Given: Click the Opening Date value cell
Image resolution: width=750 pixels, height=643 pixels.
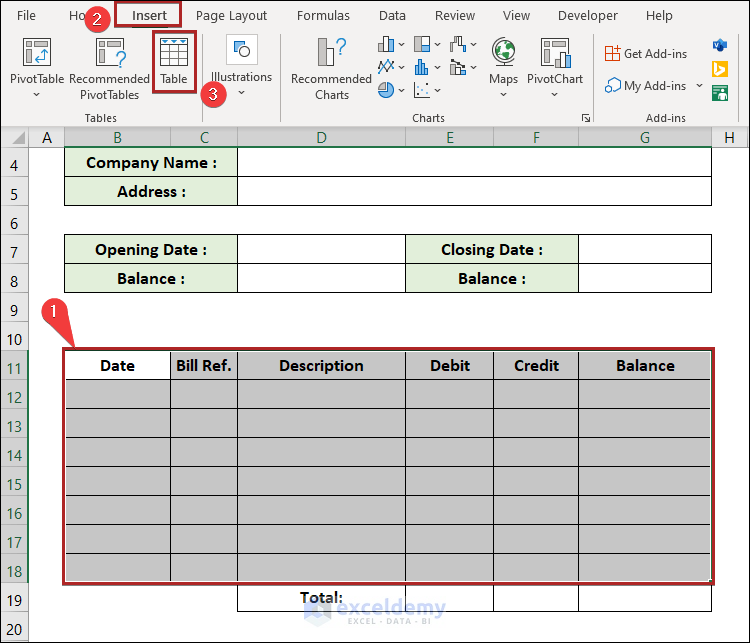Looking at the screenshot, I should tap(321, 249).
